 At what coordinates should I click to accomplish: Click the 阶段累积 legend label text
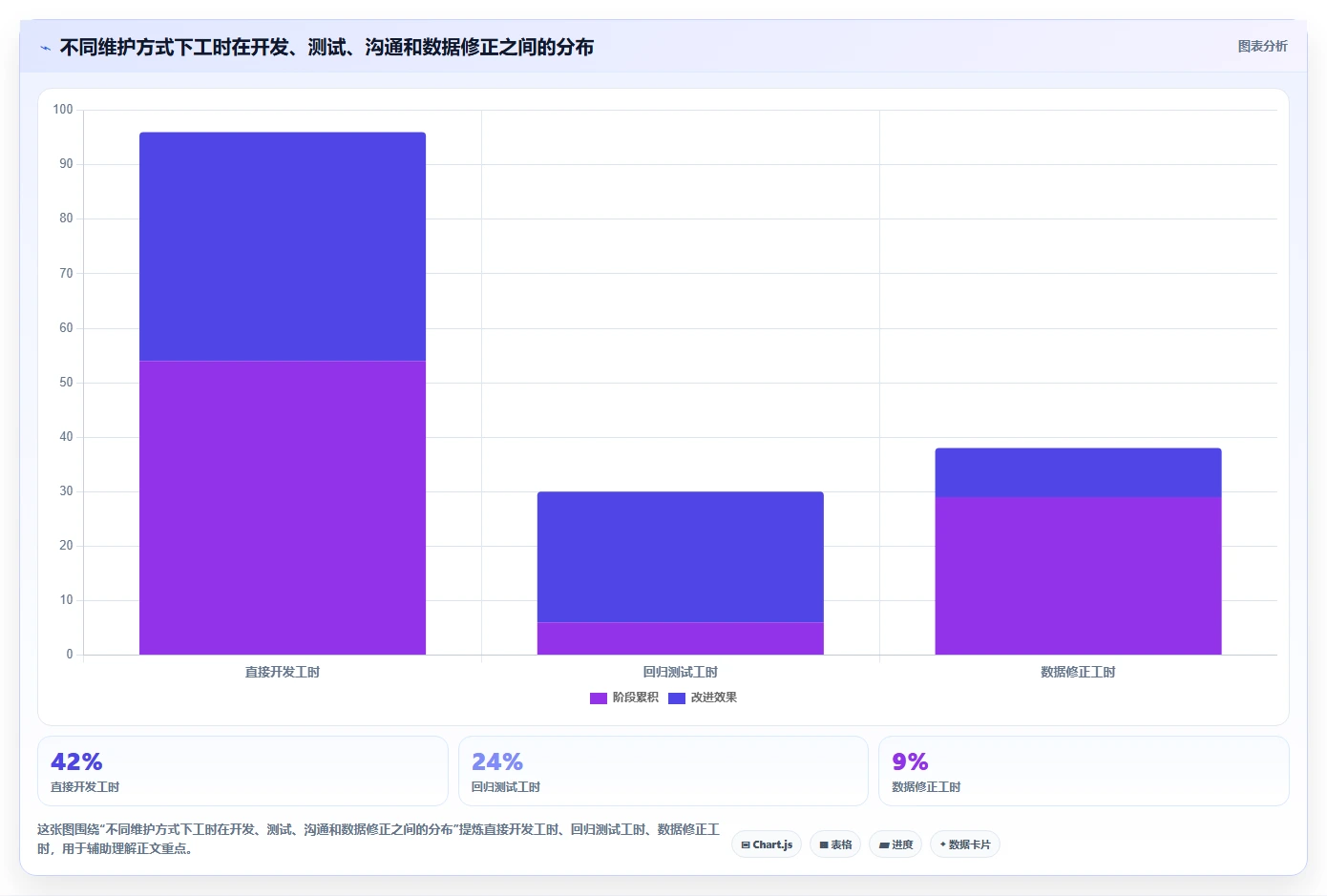point(635,698)
